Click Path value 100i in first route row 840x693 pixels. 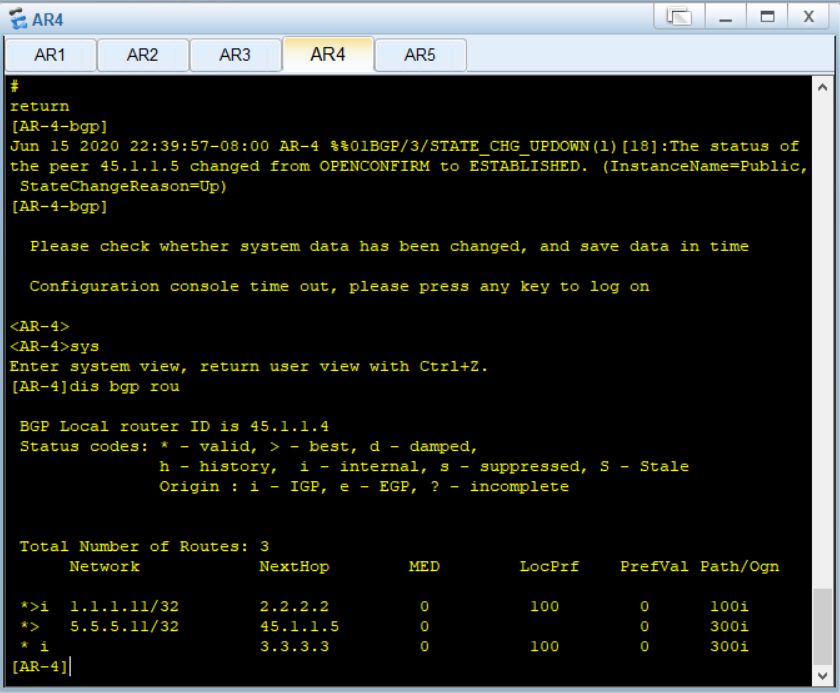[x=730, y=607]
